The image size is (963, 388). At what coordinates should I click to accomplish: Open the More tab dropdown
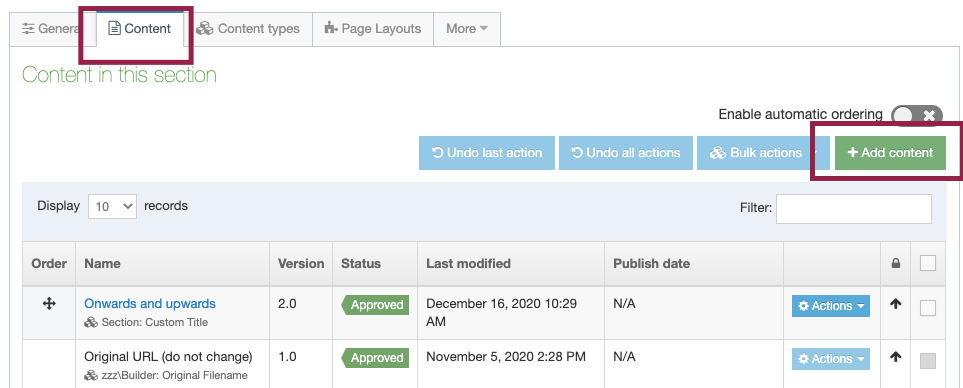coord(467,29)
